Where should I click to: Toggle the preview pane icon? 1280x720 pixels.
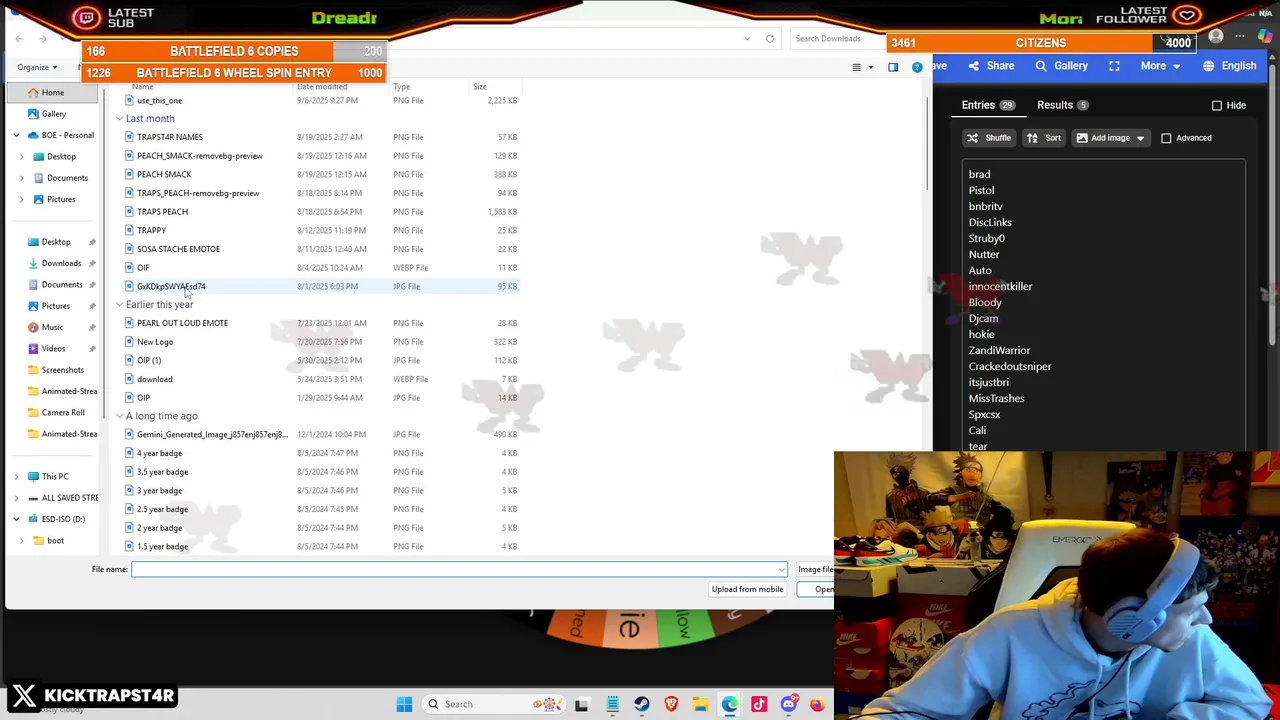(893, 67)
